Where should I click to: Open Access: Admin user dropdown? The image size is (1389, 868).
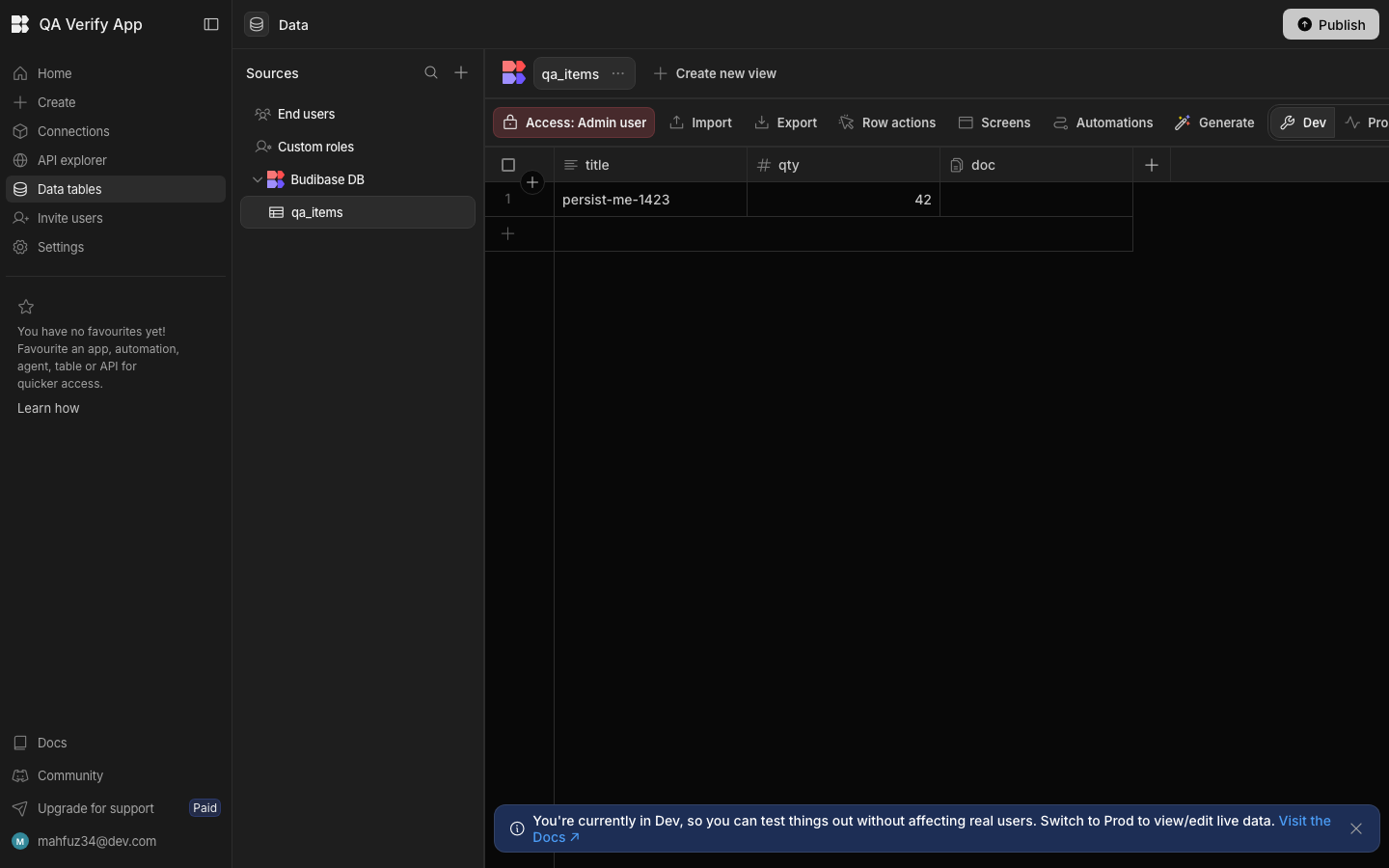click(x=574, y=122)
